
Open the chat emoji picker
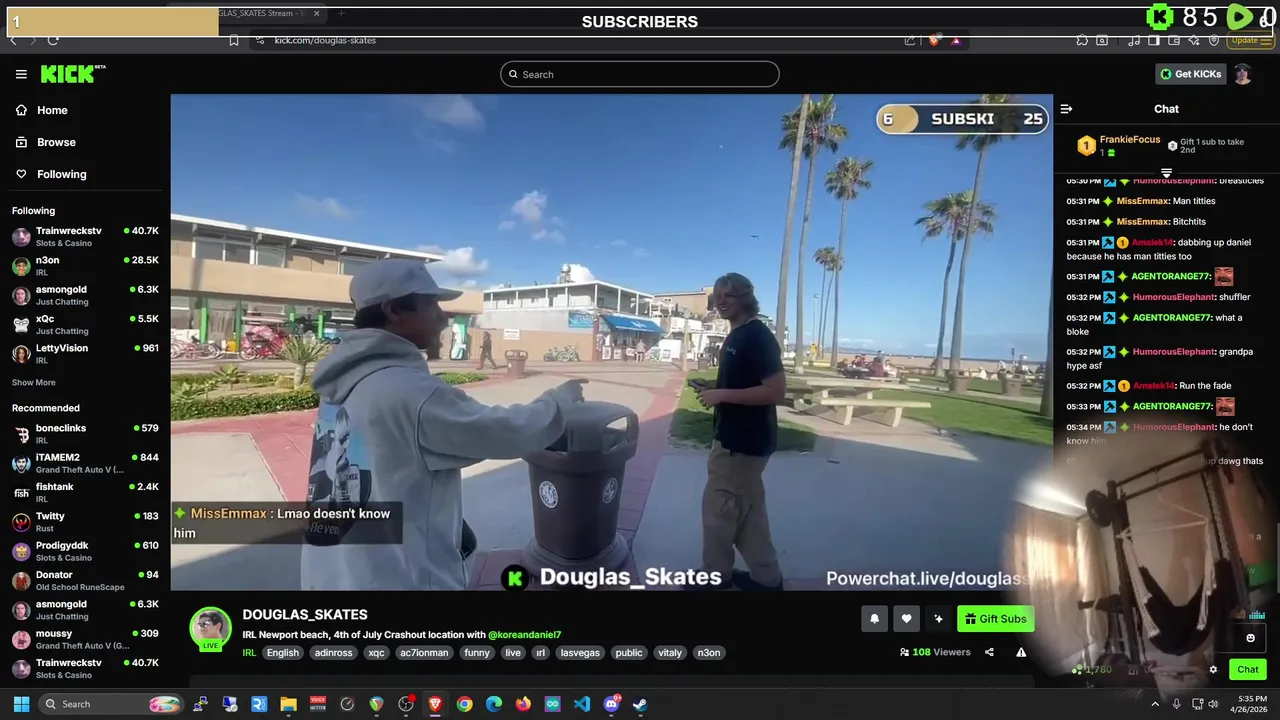pos(1250,638)
